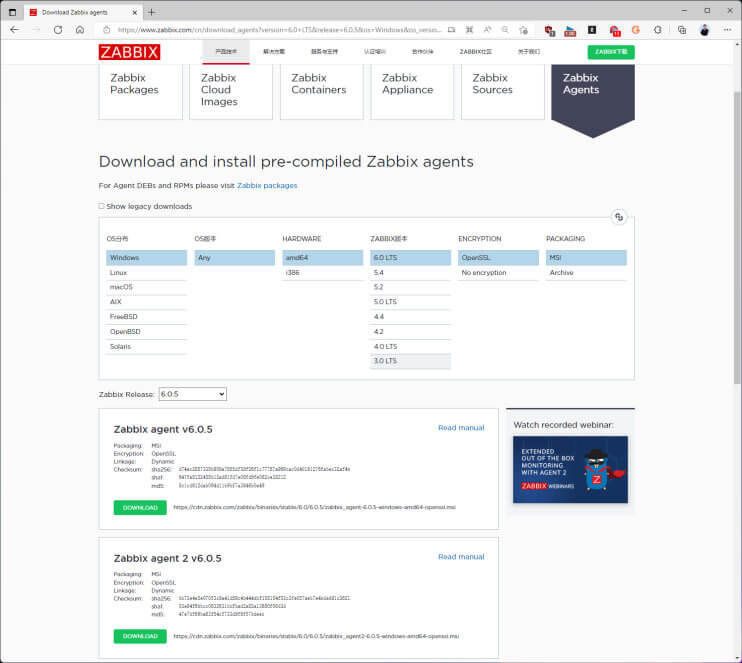The height and width of the screenshot is (663, 742).
Task: Open the ZABBIX社区 menu
Action: [x=476, y=52]
